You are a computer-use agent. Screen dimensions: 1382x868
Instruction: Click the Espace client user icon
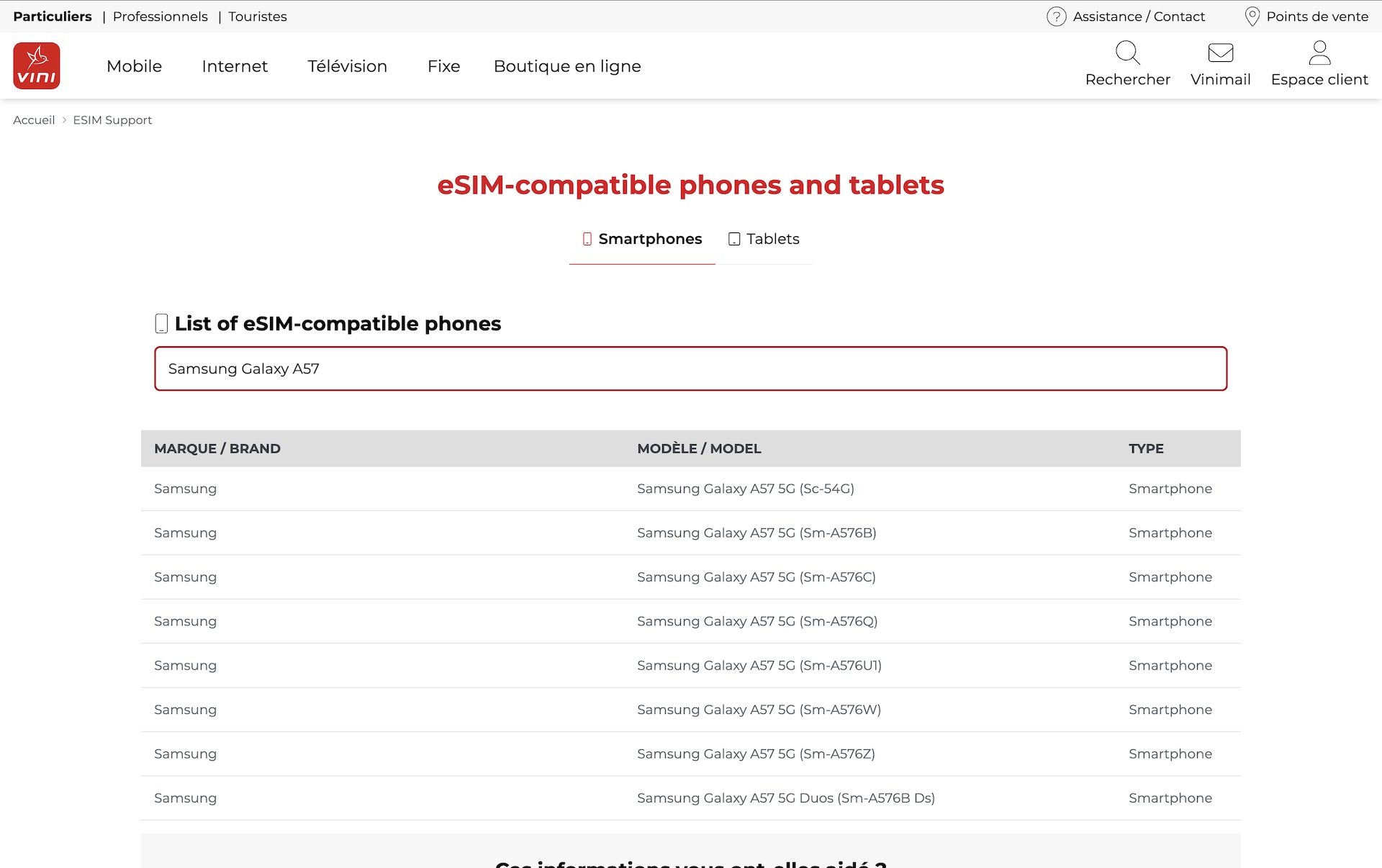(1319, 53)
